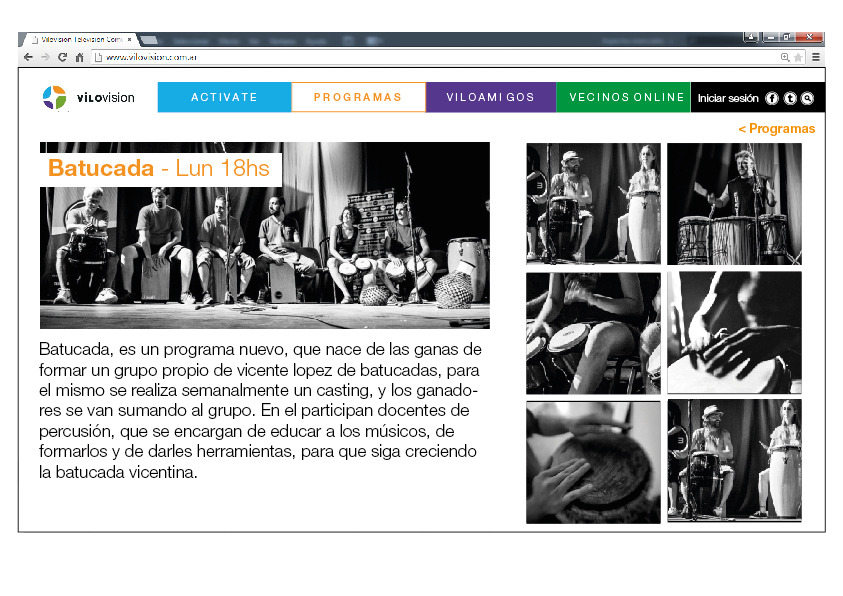Screen dimensions: 843x596
Task: Open the browser menu wrench icon
Action: [816, 57]
